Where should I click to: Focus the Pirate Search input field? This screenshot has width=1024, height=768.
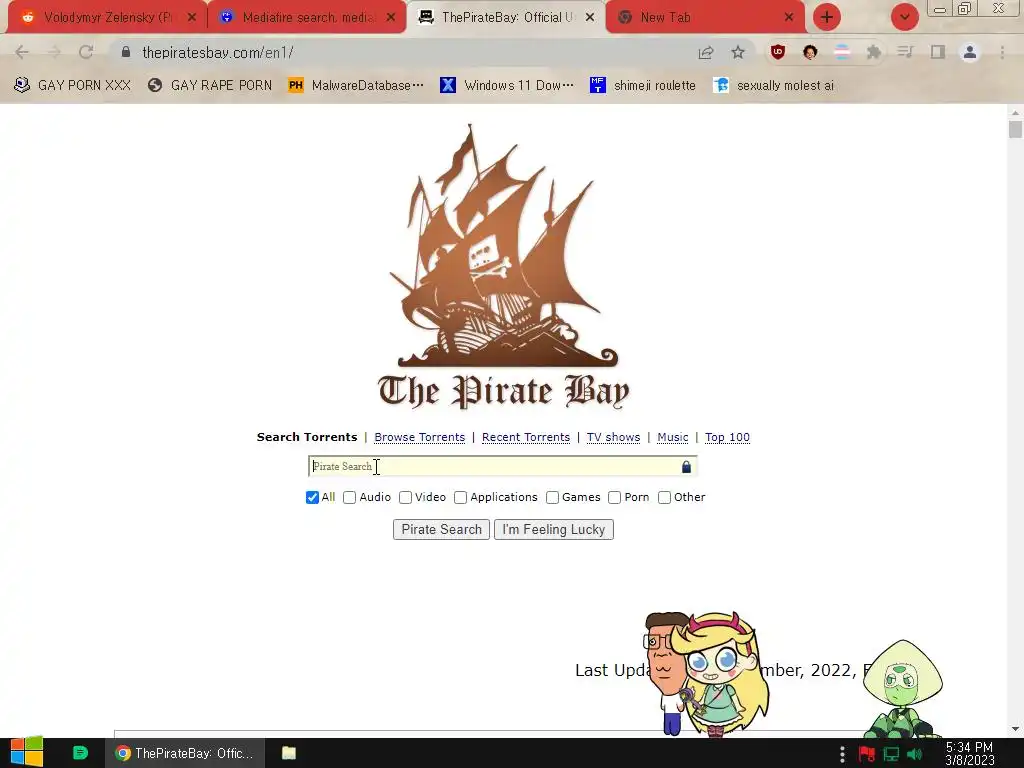click(x=502, y=466)
